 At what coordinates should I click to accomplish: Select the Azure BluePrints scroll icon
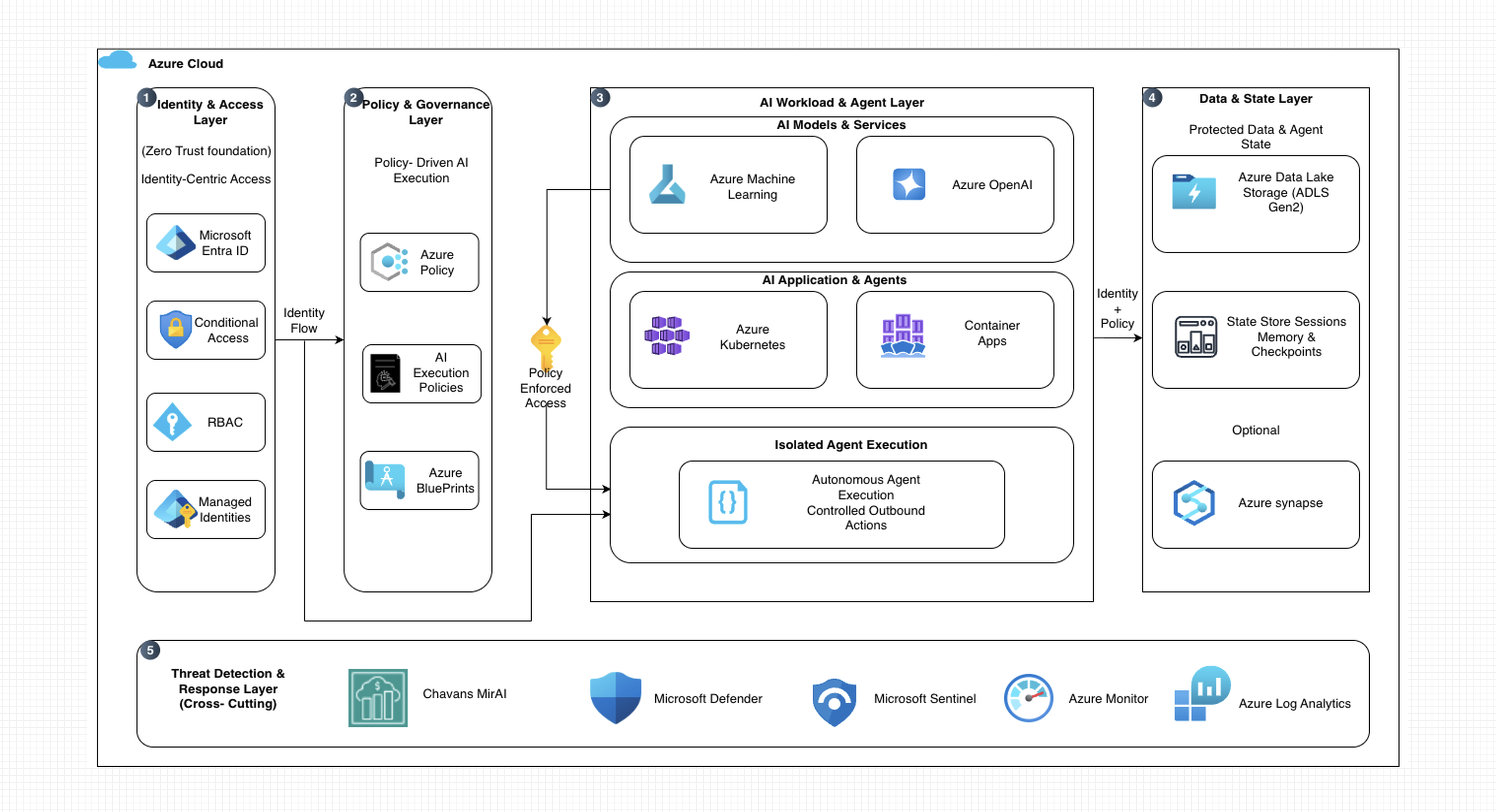coord(384,479)
